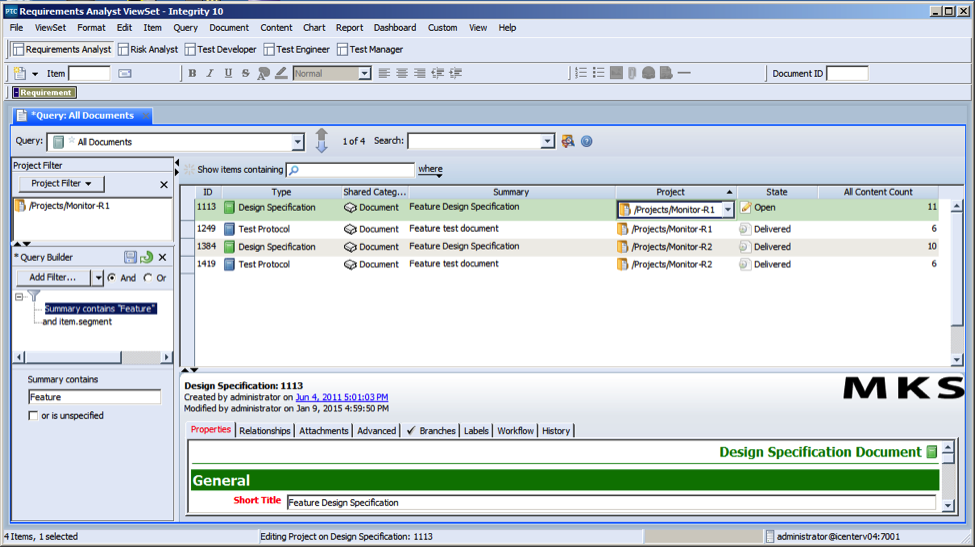
Task: Open the Document menu
Action: point(229,27)
